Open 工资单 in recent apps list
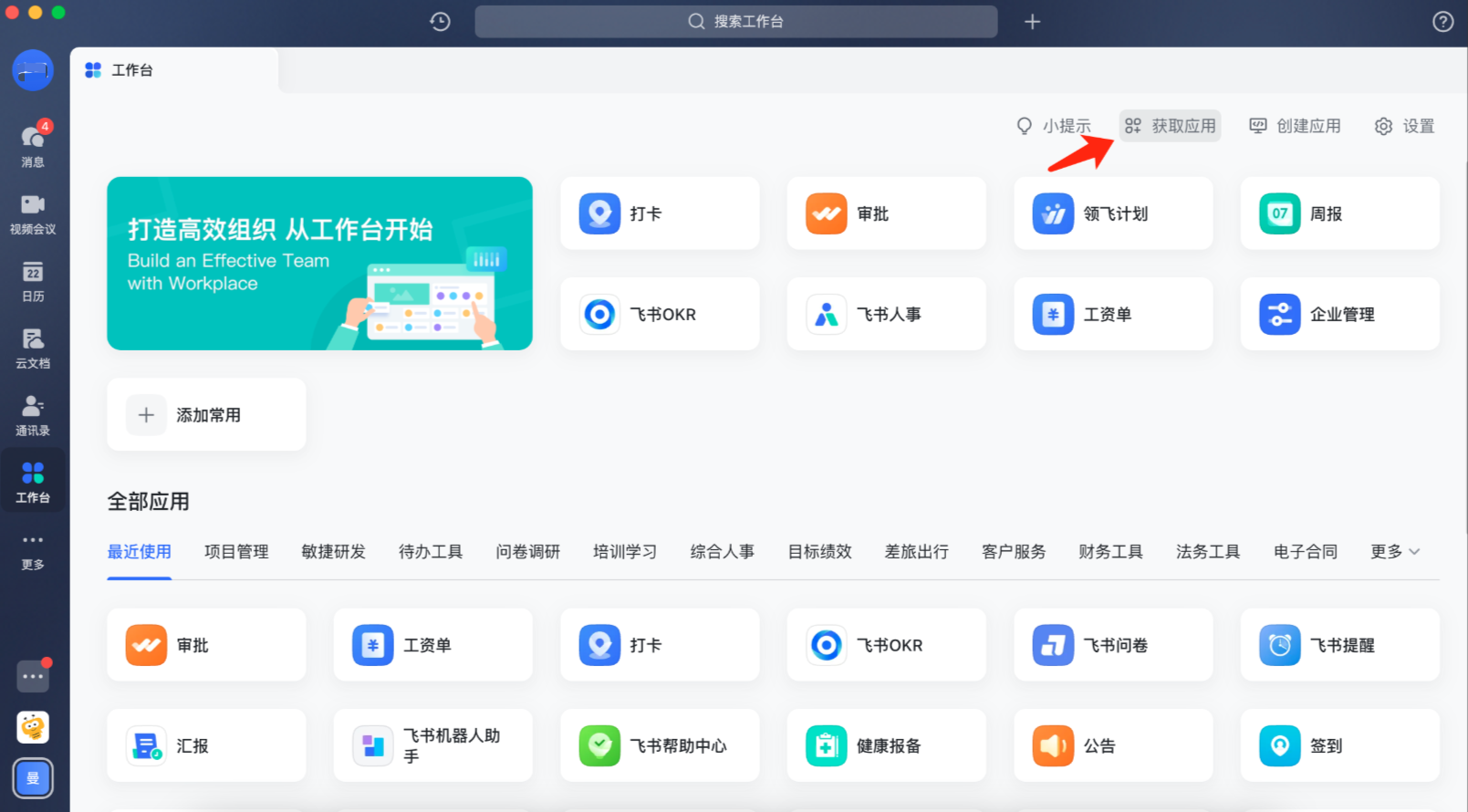The width and height of the screenshot is (1468, 812). pos(432,645)
